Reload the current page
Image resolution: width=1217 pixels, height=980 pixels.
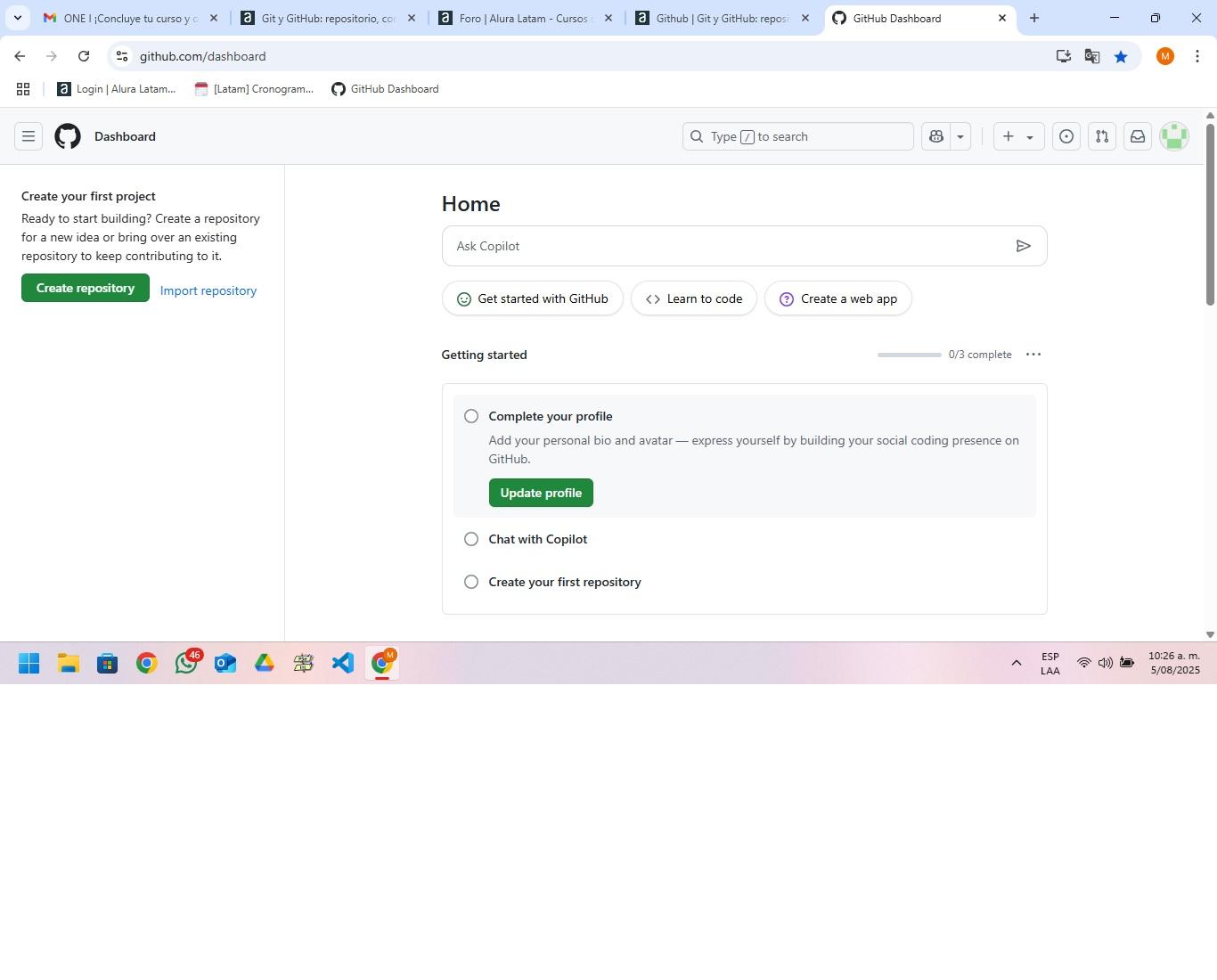[84, 56]
